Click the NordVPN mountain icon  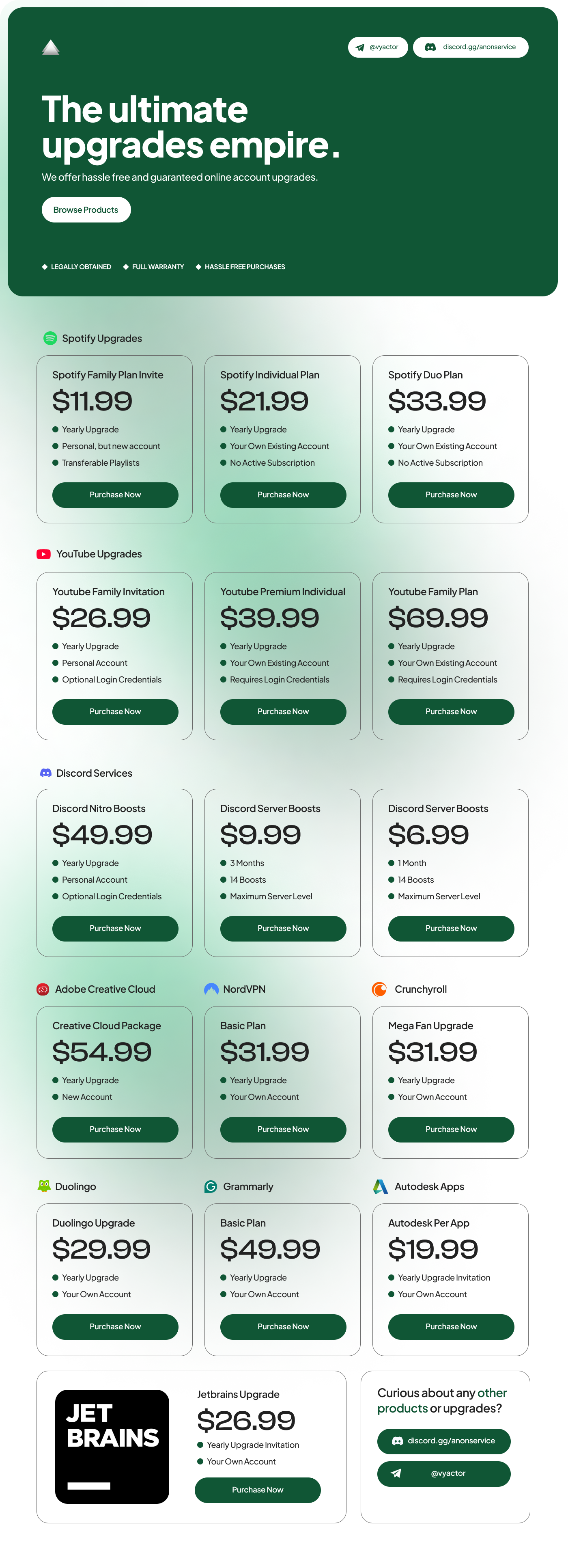point(211,989)
